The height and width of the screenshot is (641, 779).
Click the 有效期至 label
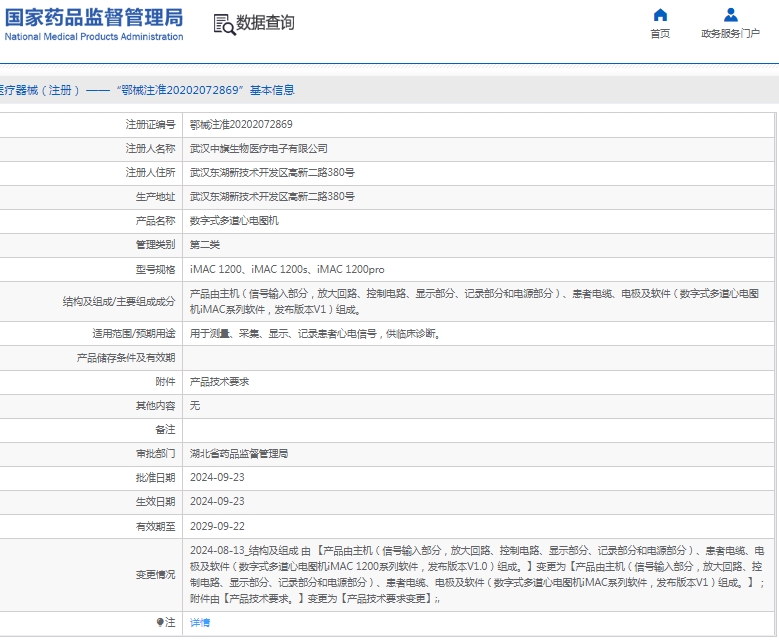point(156,526)
